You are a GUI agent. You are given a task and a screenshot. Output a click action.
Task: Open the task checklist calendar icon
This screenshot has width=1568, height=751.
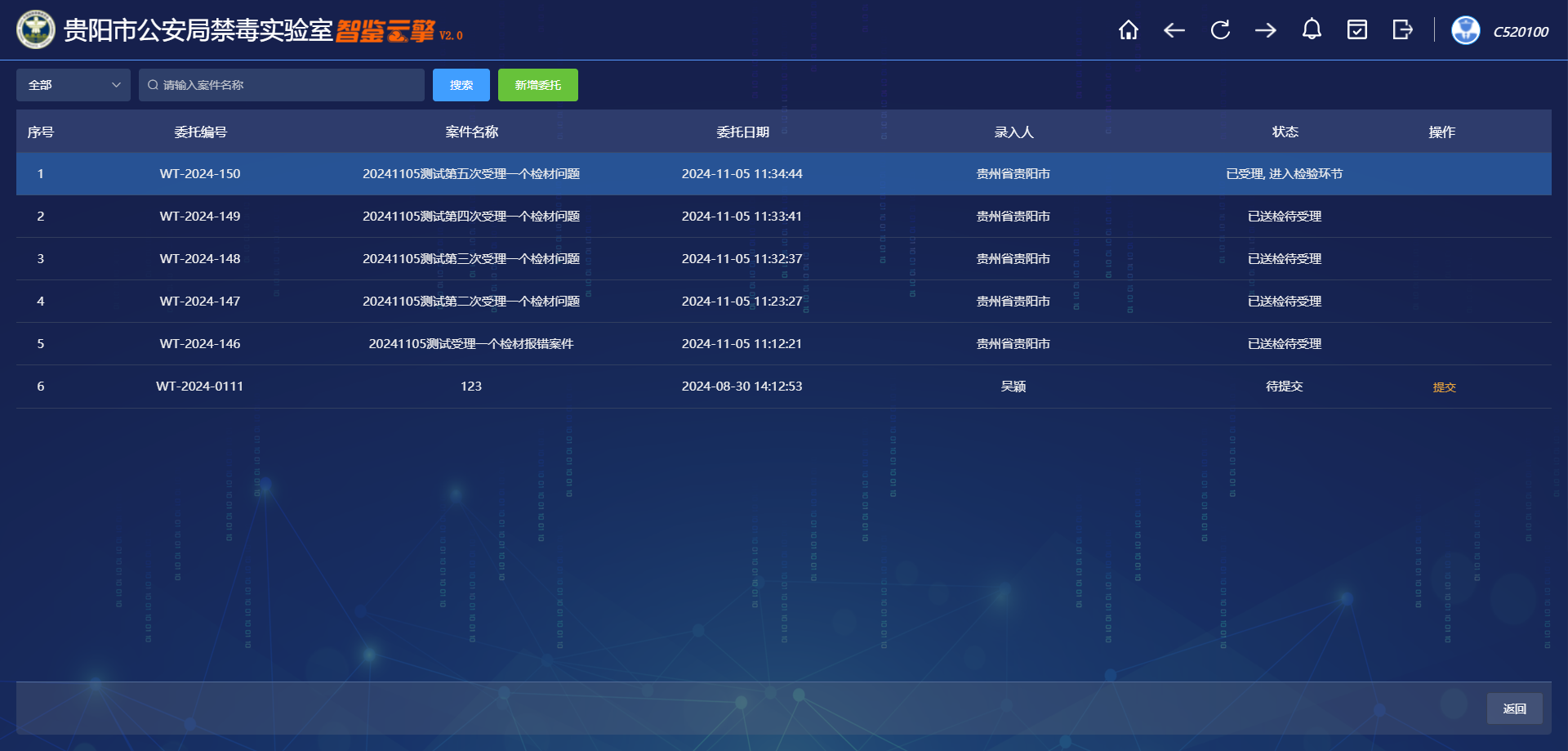click(x=1357, y=30)
